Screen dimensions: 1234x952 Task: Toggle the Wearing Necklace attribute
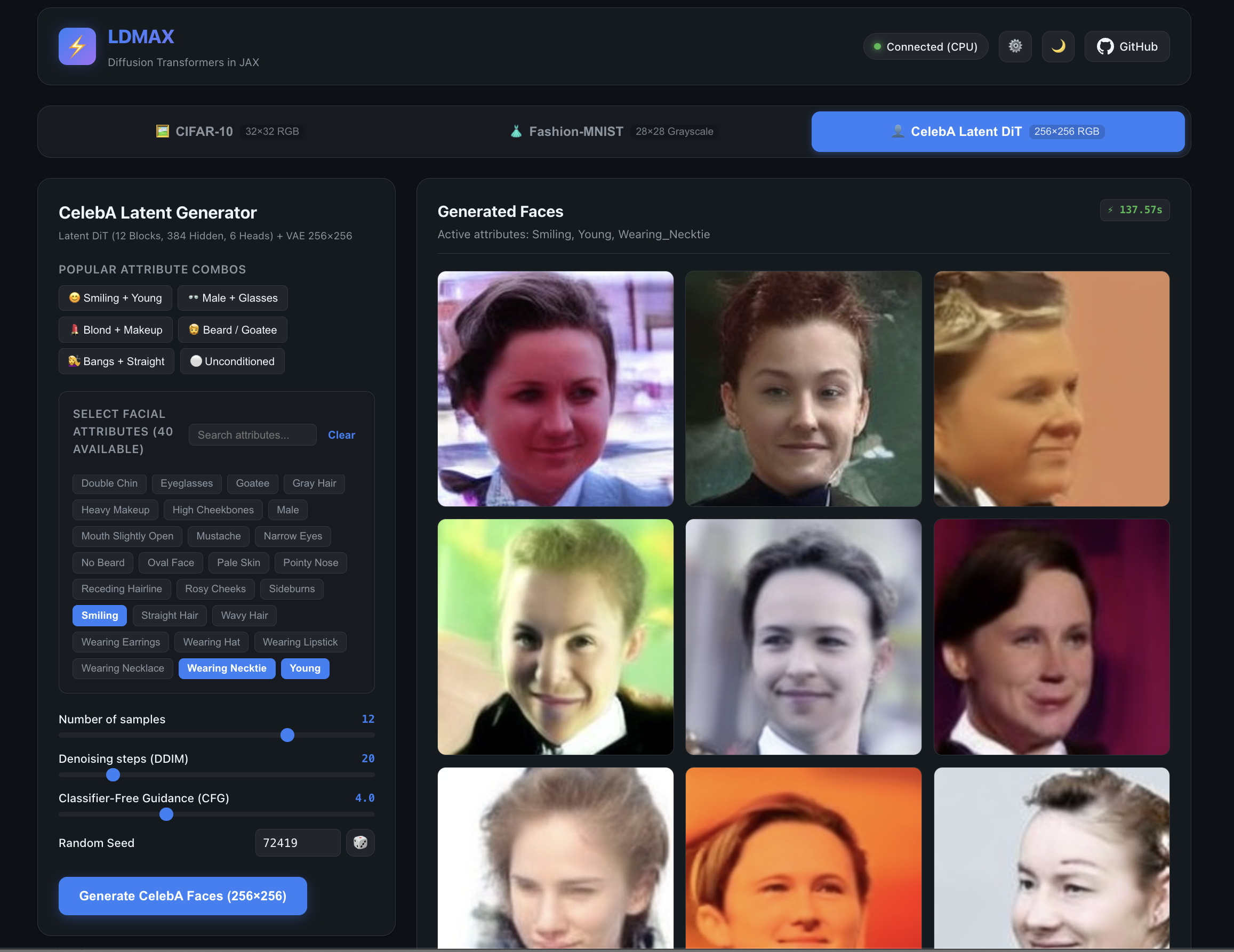click(123, 668)
